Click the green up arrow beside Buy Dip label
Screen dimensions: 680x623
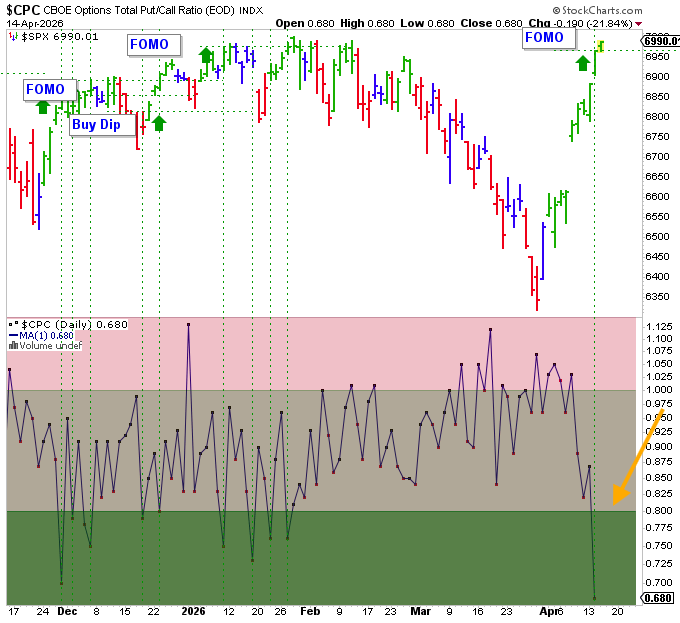click(x=159, y=123)
